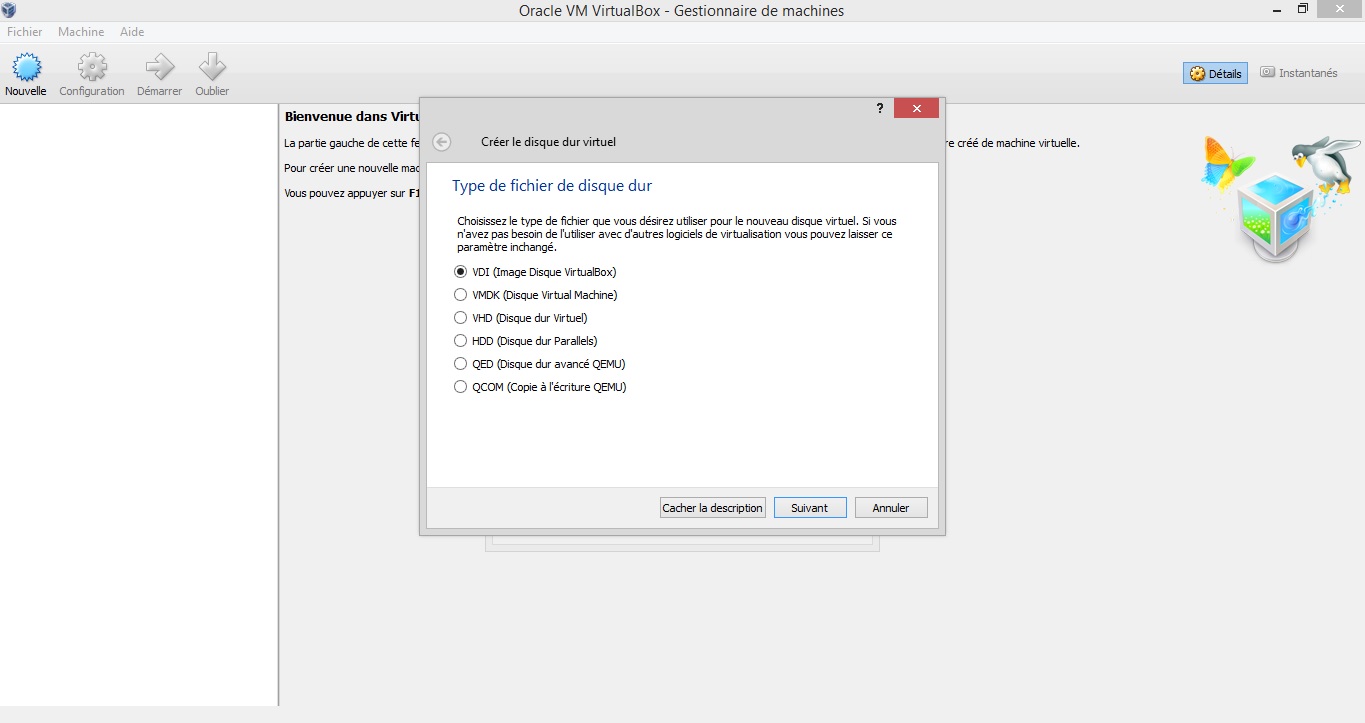Select QED (Disque dur avancé QEMU)

(540, 364)
